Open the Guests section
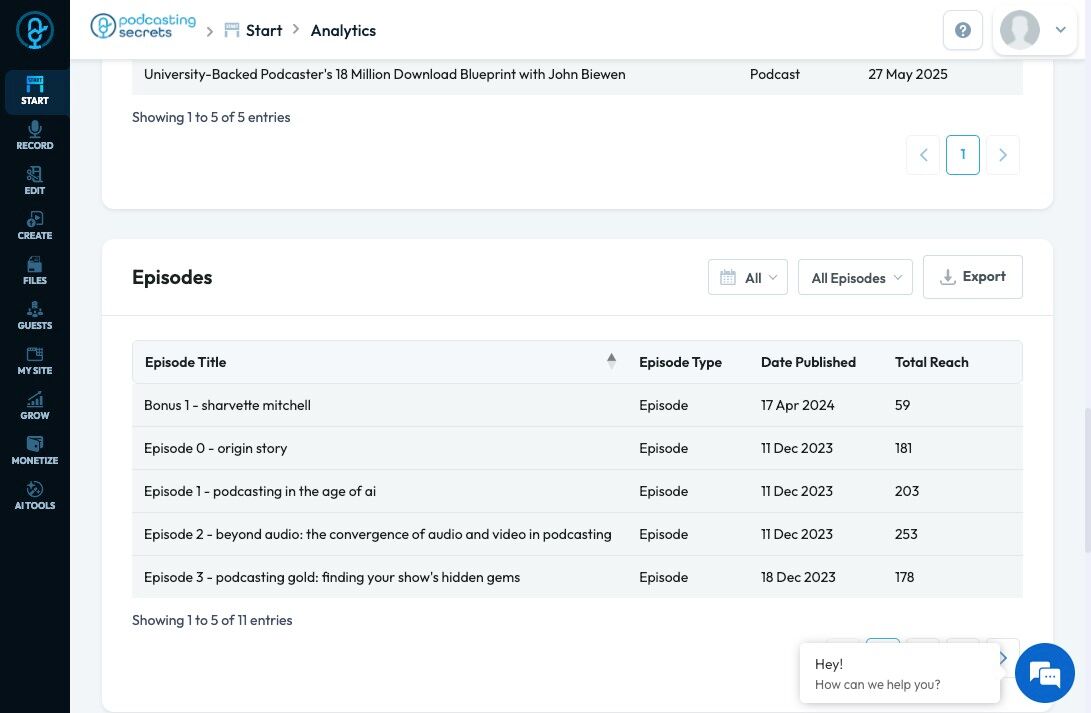1091x713 pixels. pyautogui.click(x=35, y=316)
